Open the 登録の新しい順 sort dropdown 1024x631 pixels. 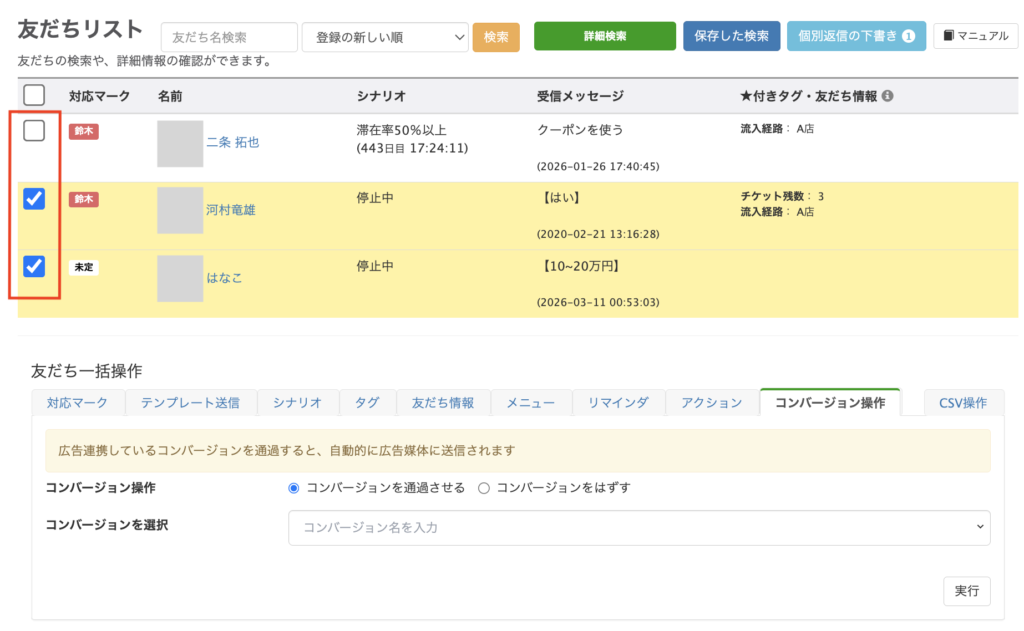pyautogui.click(x=385, y=37)
